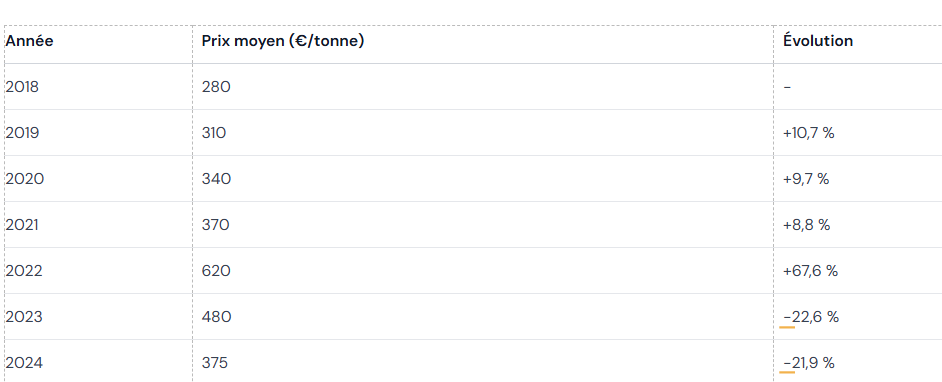The image size is (942, 382).
Task: Select the 2020 year cell
Action: (x=25, y=179)
